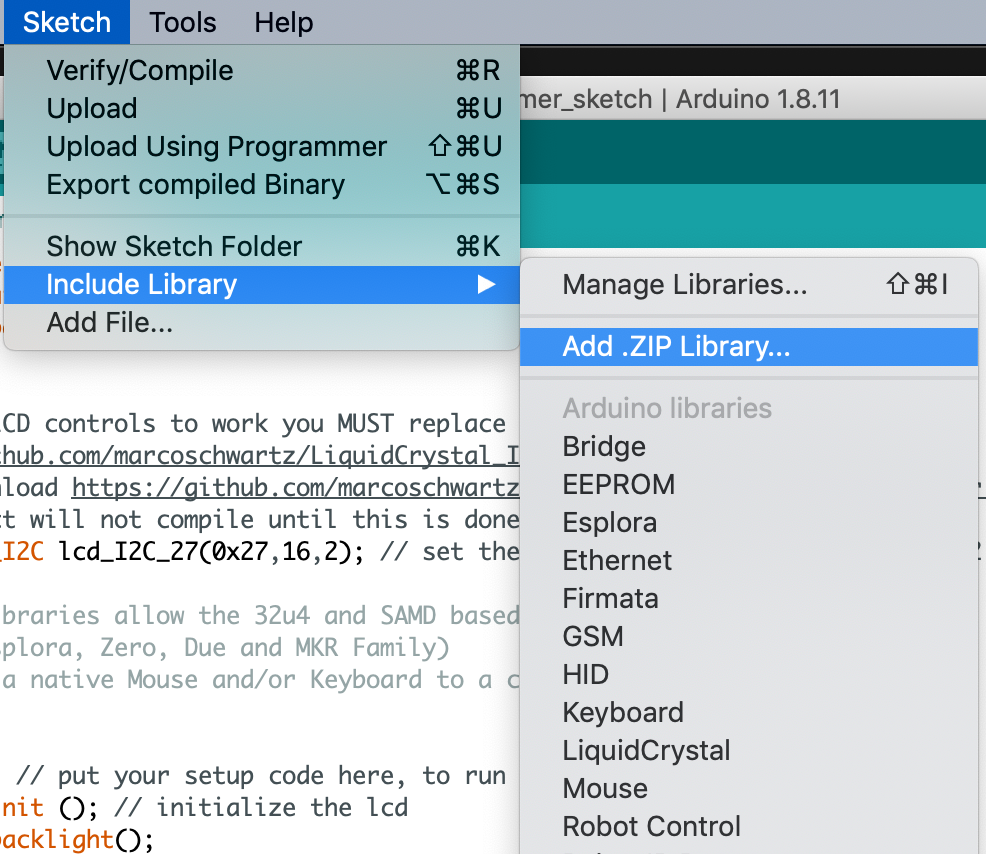Open the Tools menu

tap(182, 22)
